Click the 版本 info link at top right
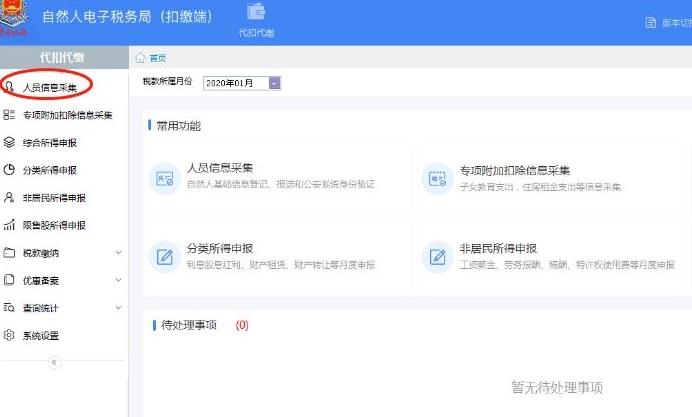The image size is (692, 417). point(666,23)
